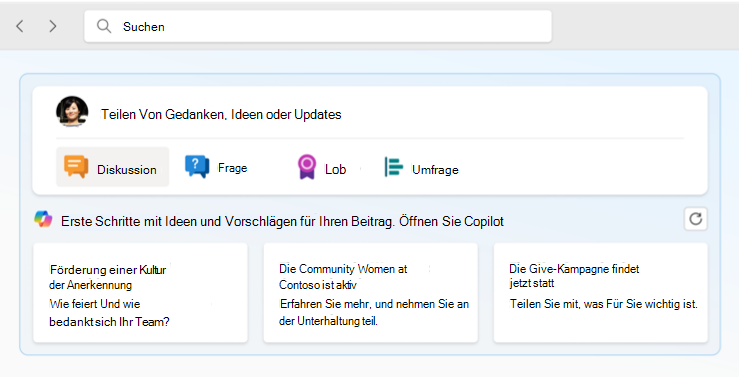739x377 pixels.
Task: Go forward with the right arrow
Action: coord(53,26)
